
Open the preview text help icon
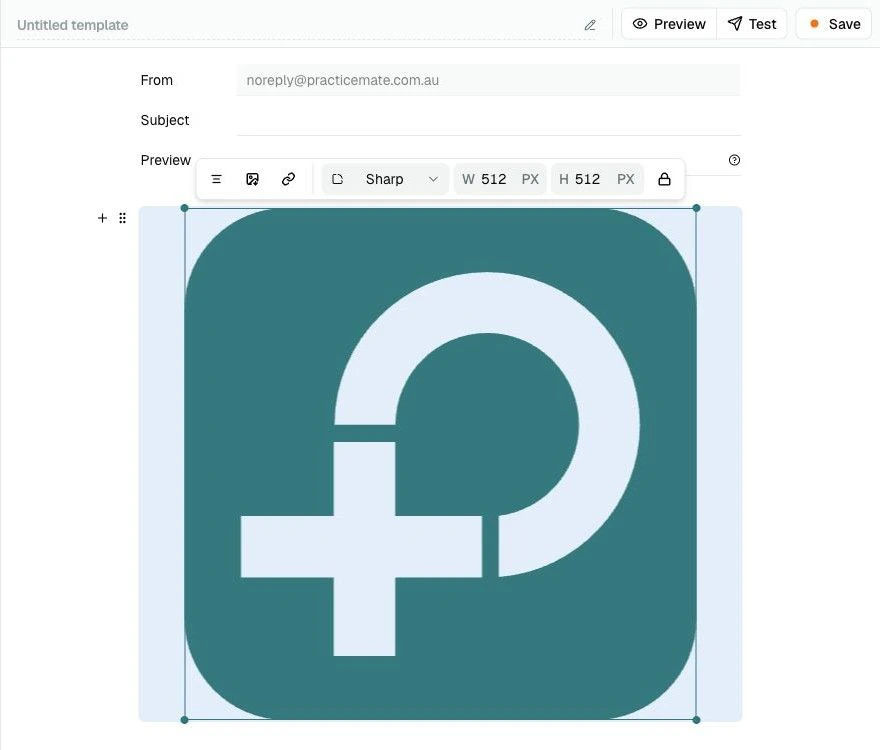734,160
